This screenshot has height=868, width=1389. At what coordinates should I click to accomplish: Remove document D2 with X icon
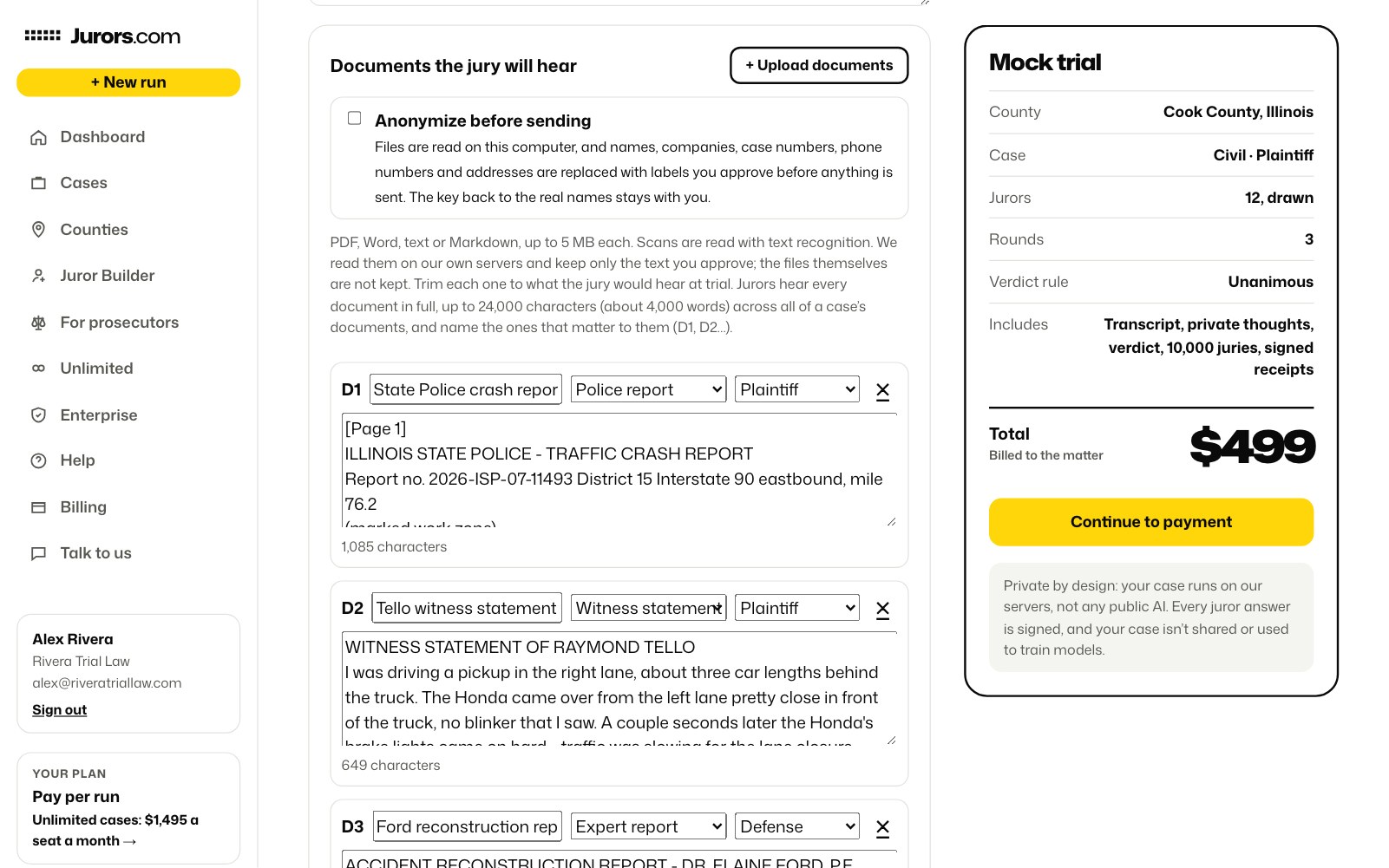882,609
